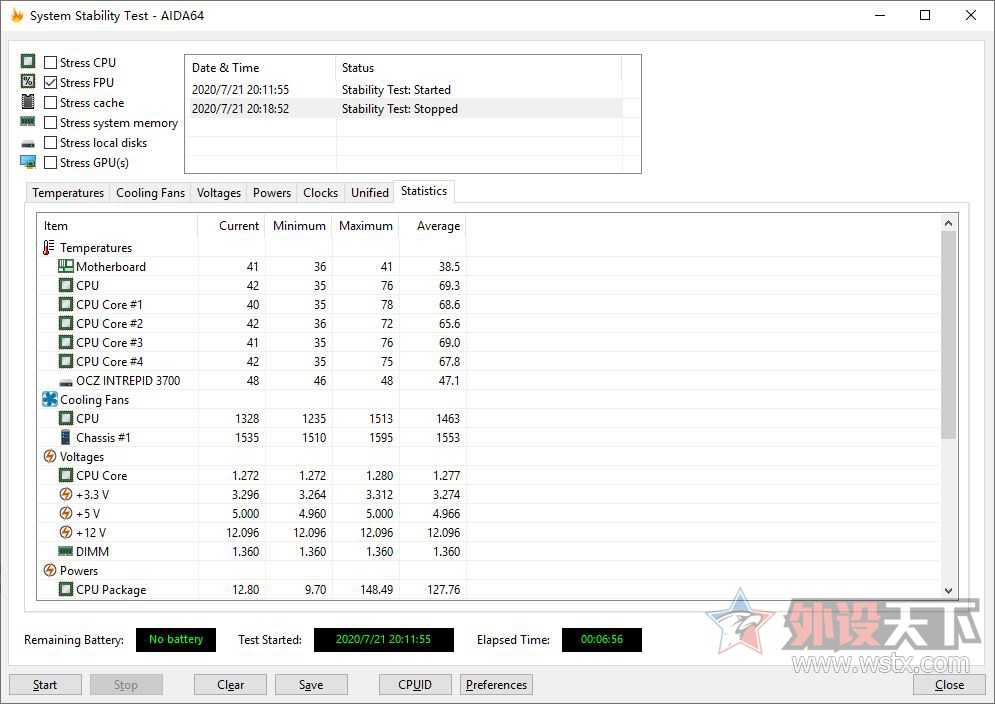Click the CPU chip icon beside Stress CPU
Screen dimensions: 995x704
[x=28, y=61]
